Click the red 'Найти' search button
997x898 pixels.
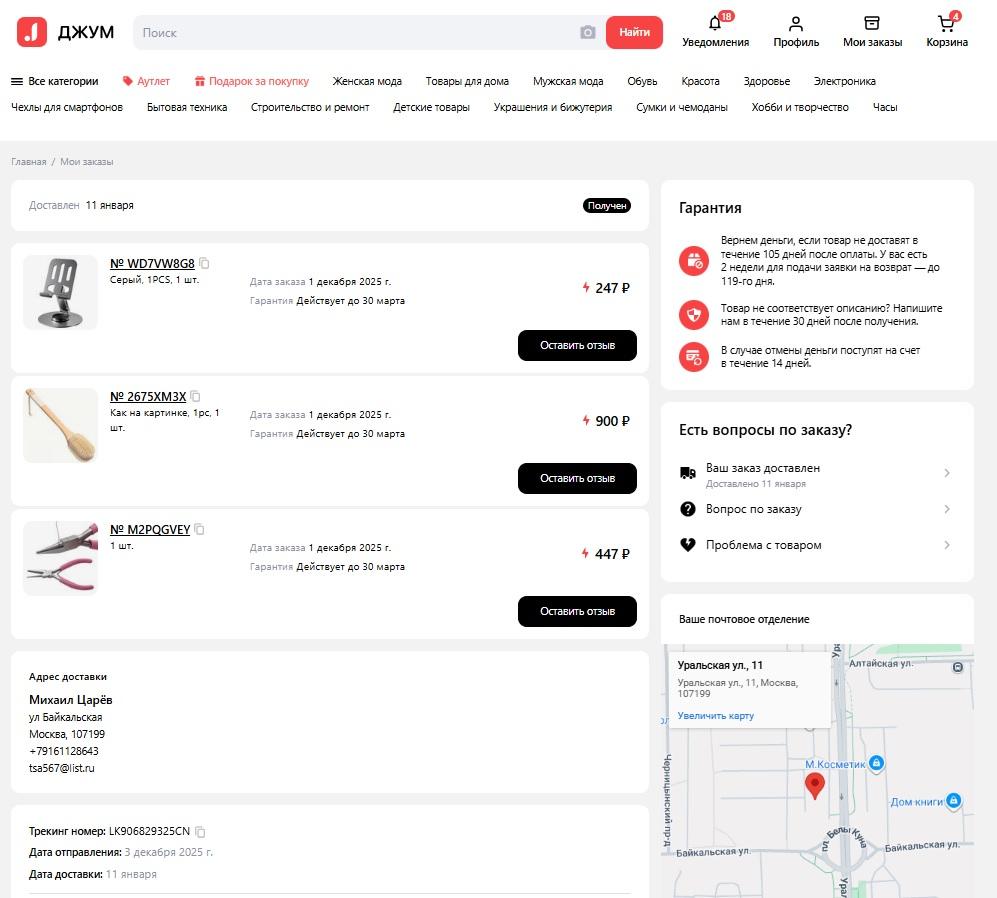pyautogui.click(x=634, y=32)
